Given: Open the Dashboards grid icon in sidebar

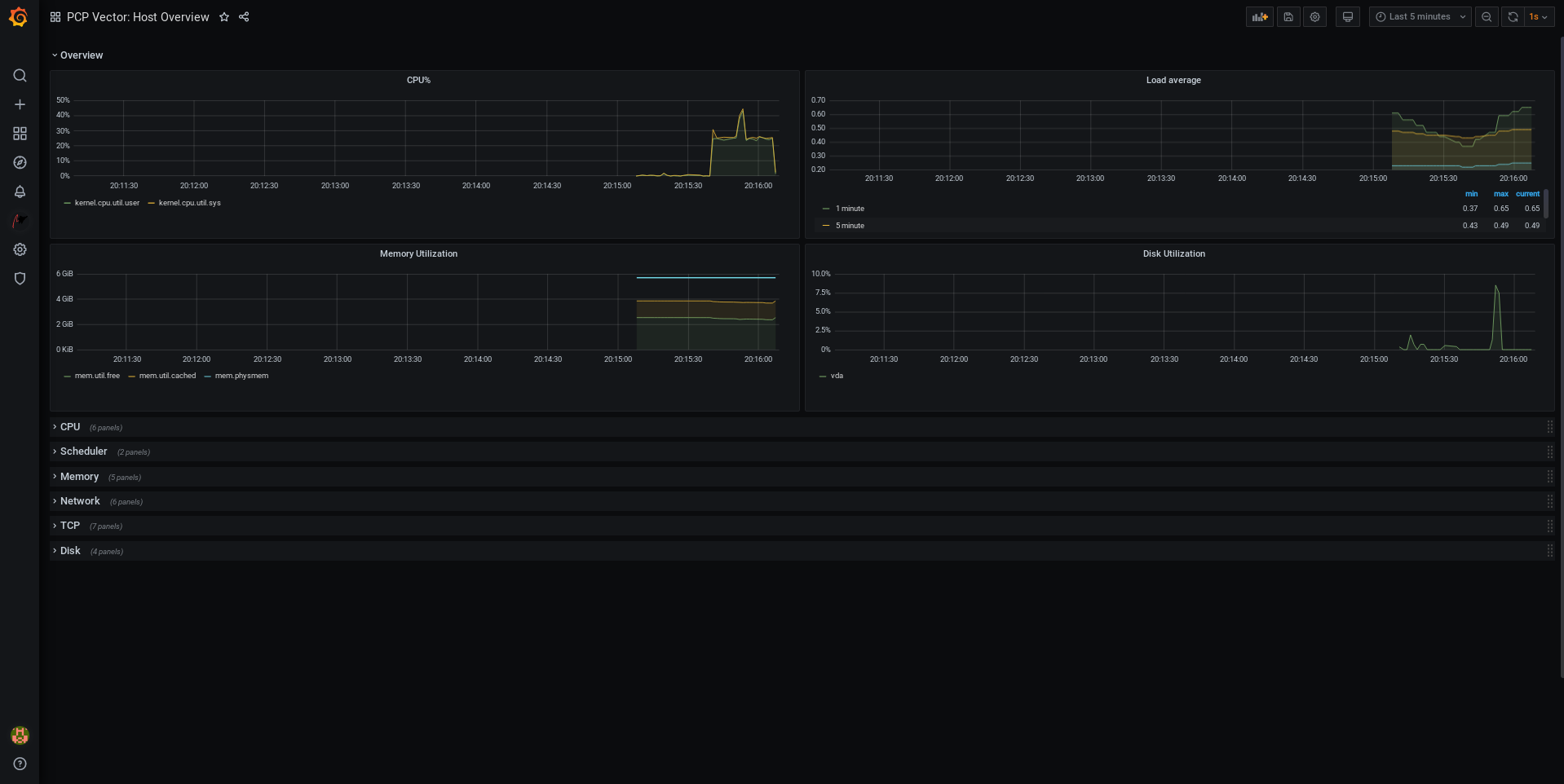Looking at the screenshot, I should (20, 134).
